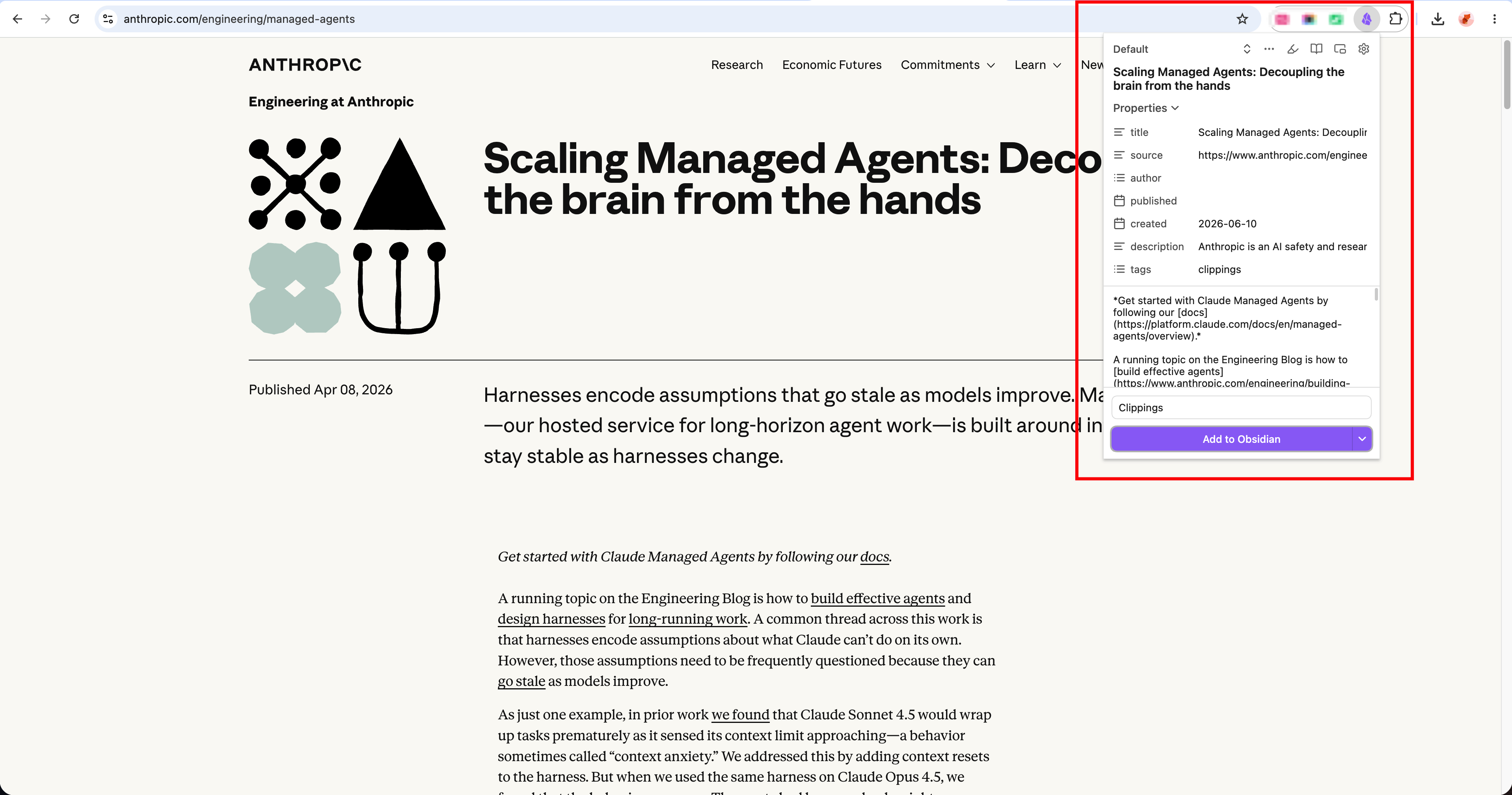
Task: Open the long-running work link
Action: point(687,619)
